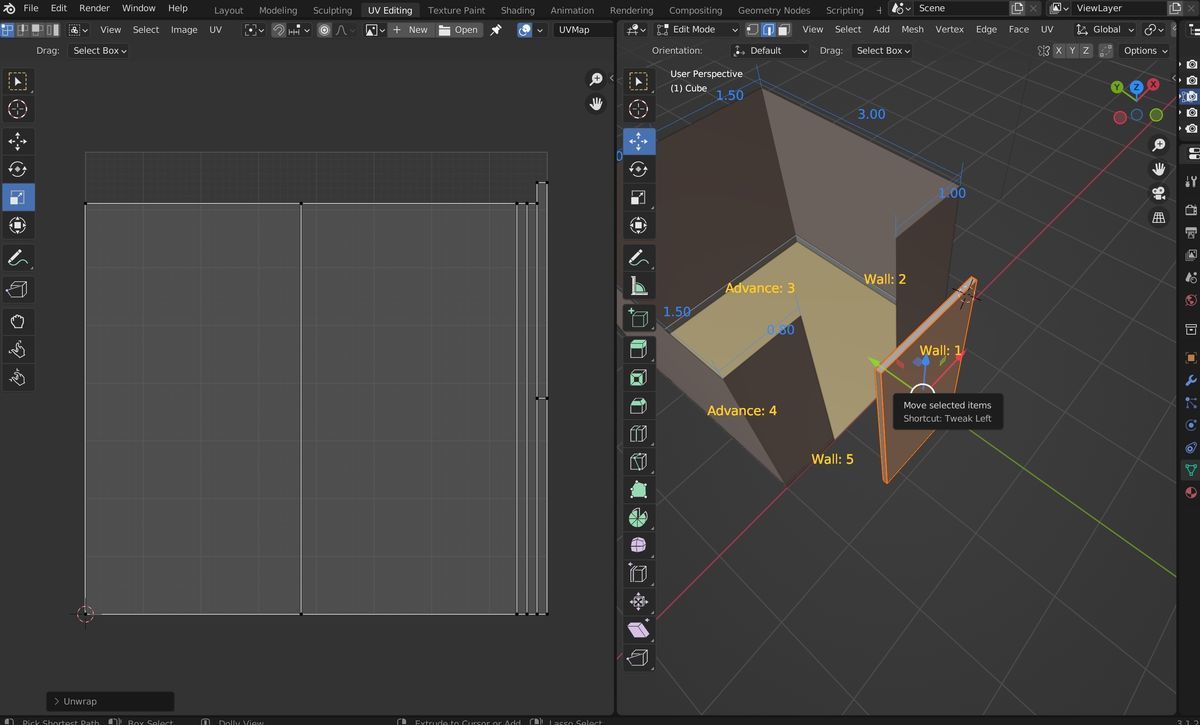This screenshot has width=1200, height=725.
Task: Switch to the Texture Paint workspace tab
Action: (456, 10)
